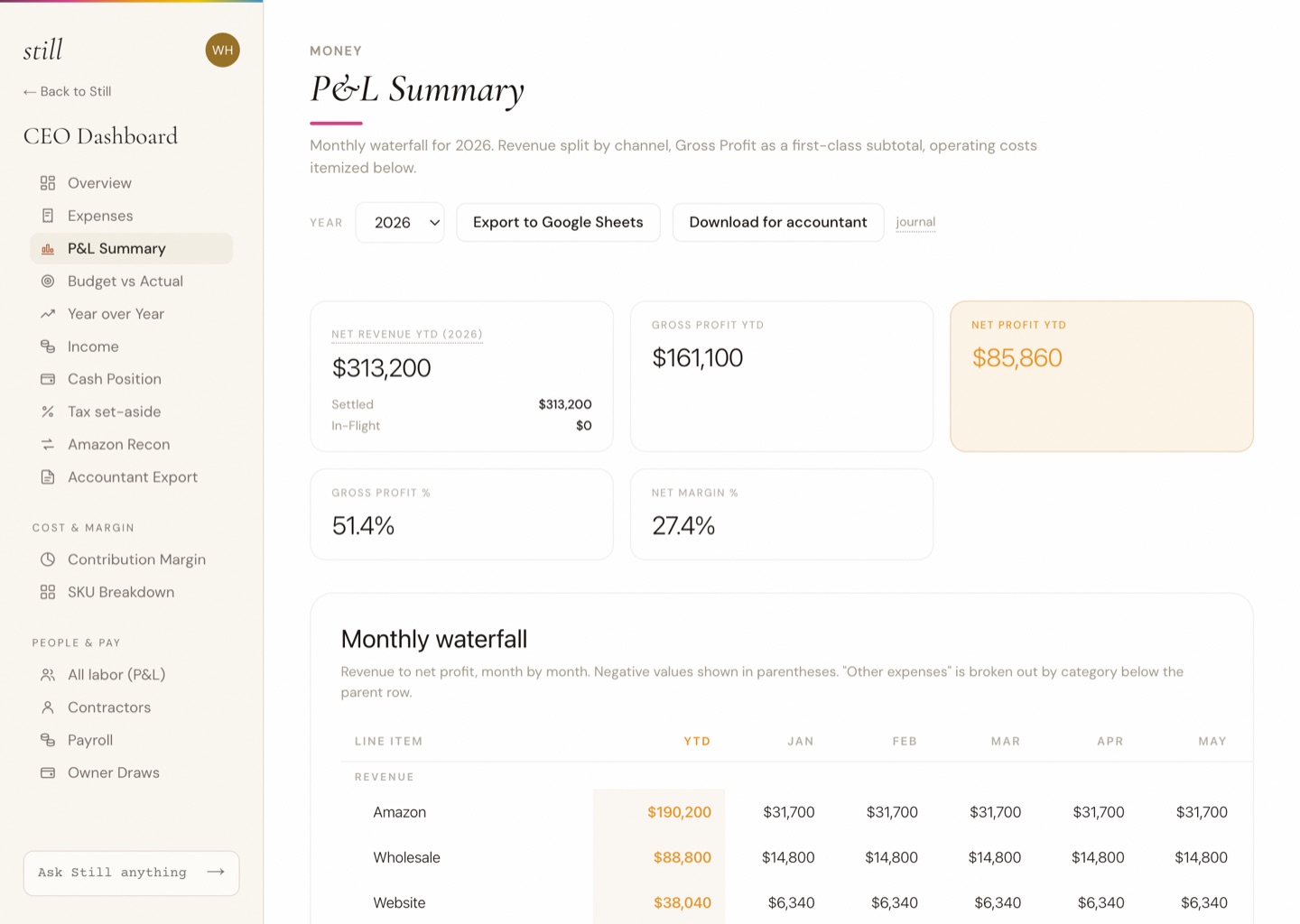Screen dimensions: 1300x924
Task: Click the Payroll coins icon
Action: click(48, 740)
